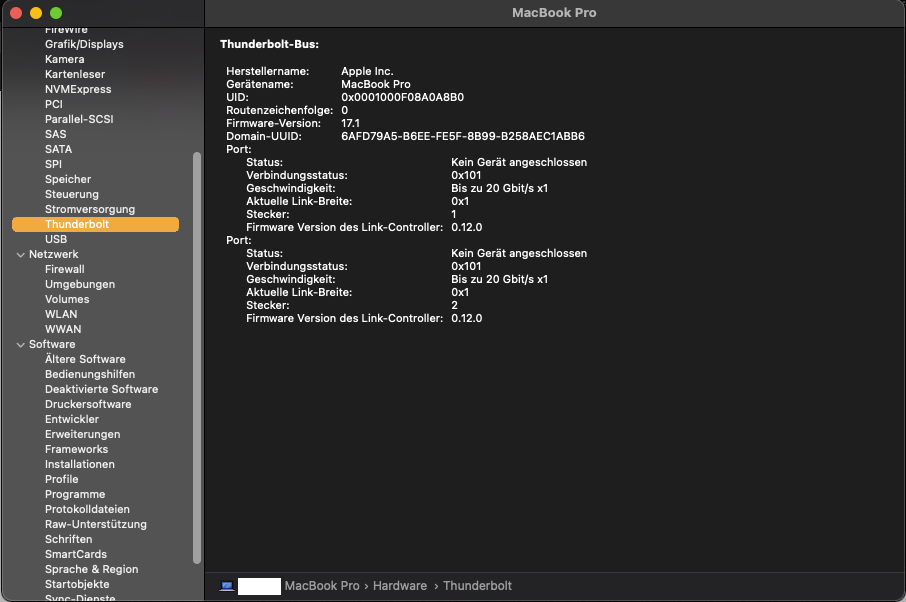Open Firewall settings info

(x=65, y=270)
